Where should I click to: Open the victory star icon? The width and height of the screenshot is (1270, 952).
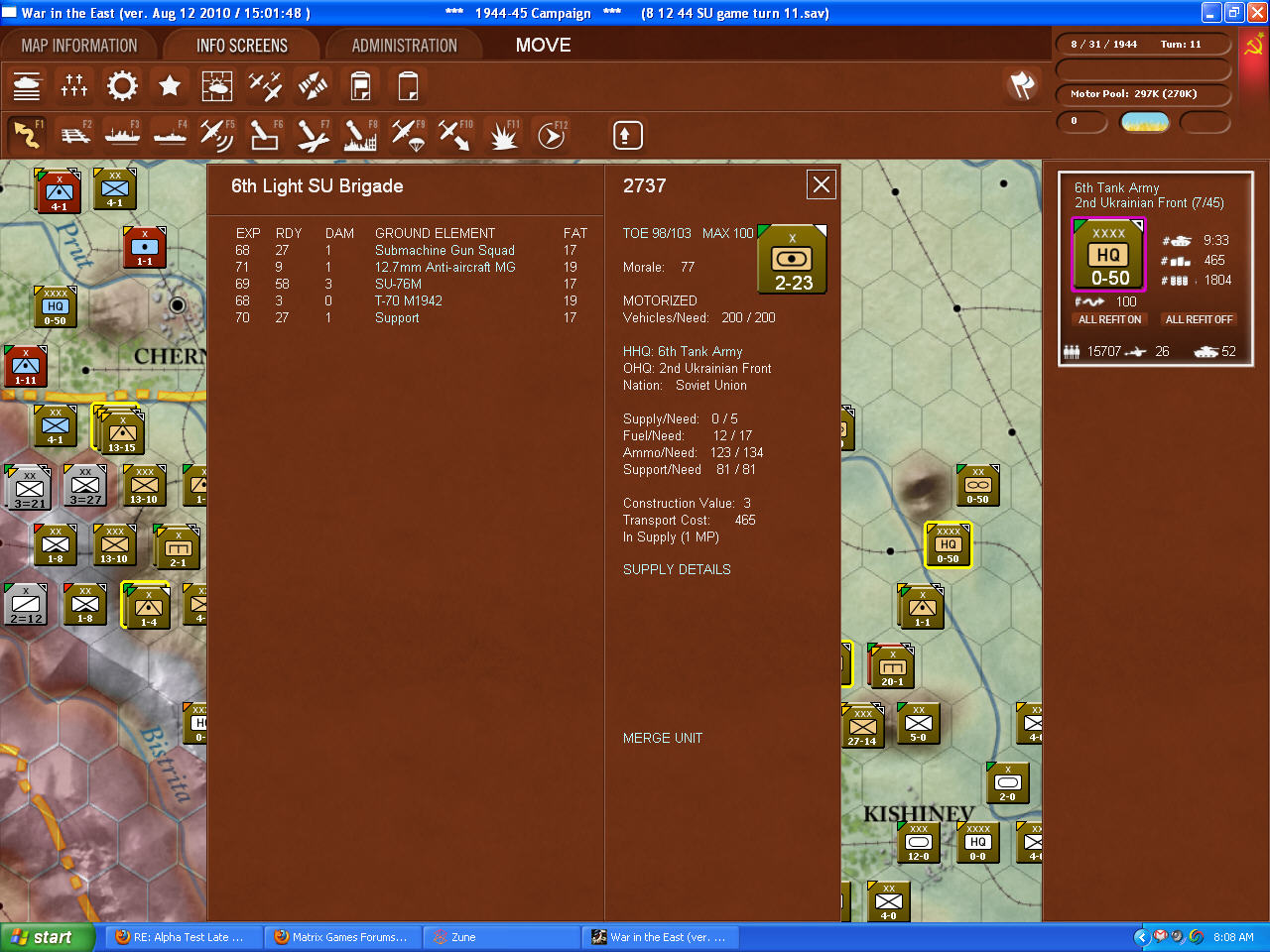(x=170, y=86)
